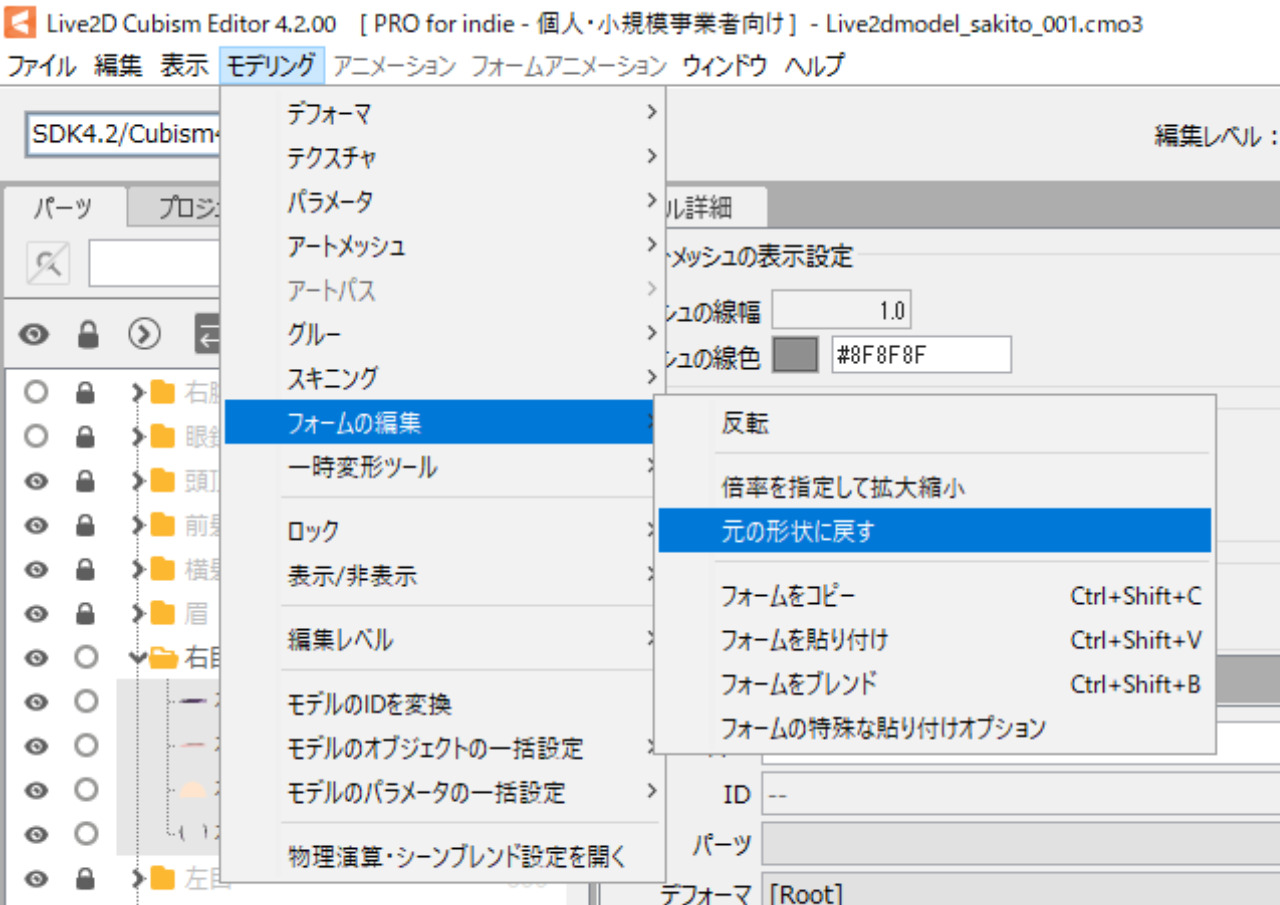This screenshot has height=905, width=1280.
Task: Hide the folder row starting with 横
Action: coord(36,569)
